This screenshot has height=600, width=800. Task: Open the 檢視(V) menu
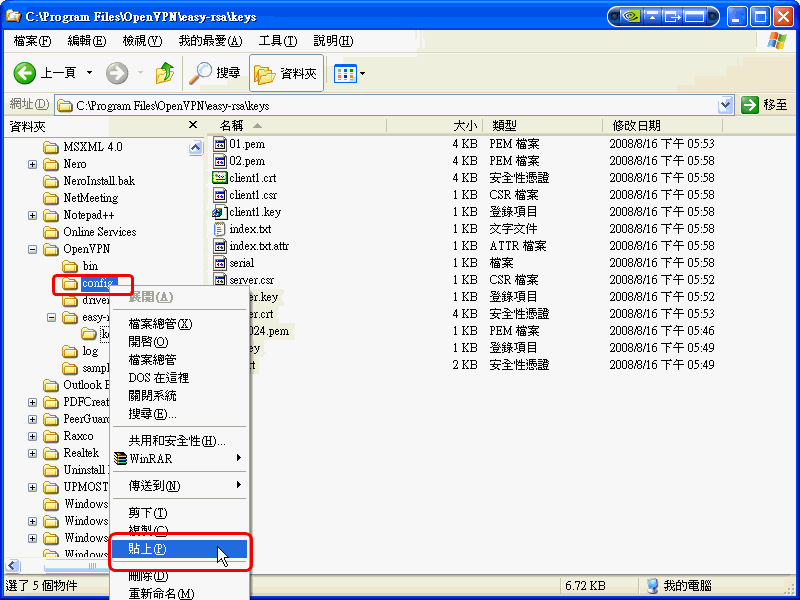click(x=142, y=41)
